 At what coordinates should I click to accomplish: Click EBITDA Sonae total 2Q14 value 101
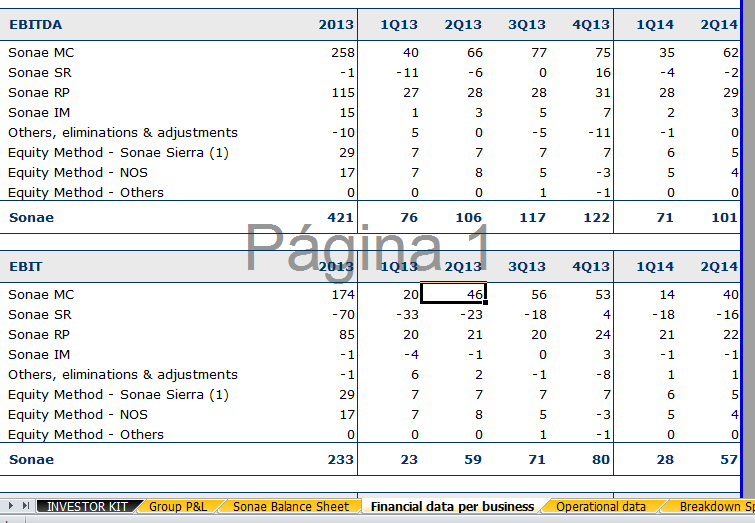coord(724,218)
